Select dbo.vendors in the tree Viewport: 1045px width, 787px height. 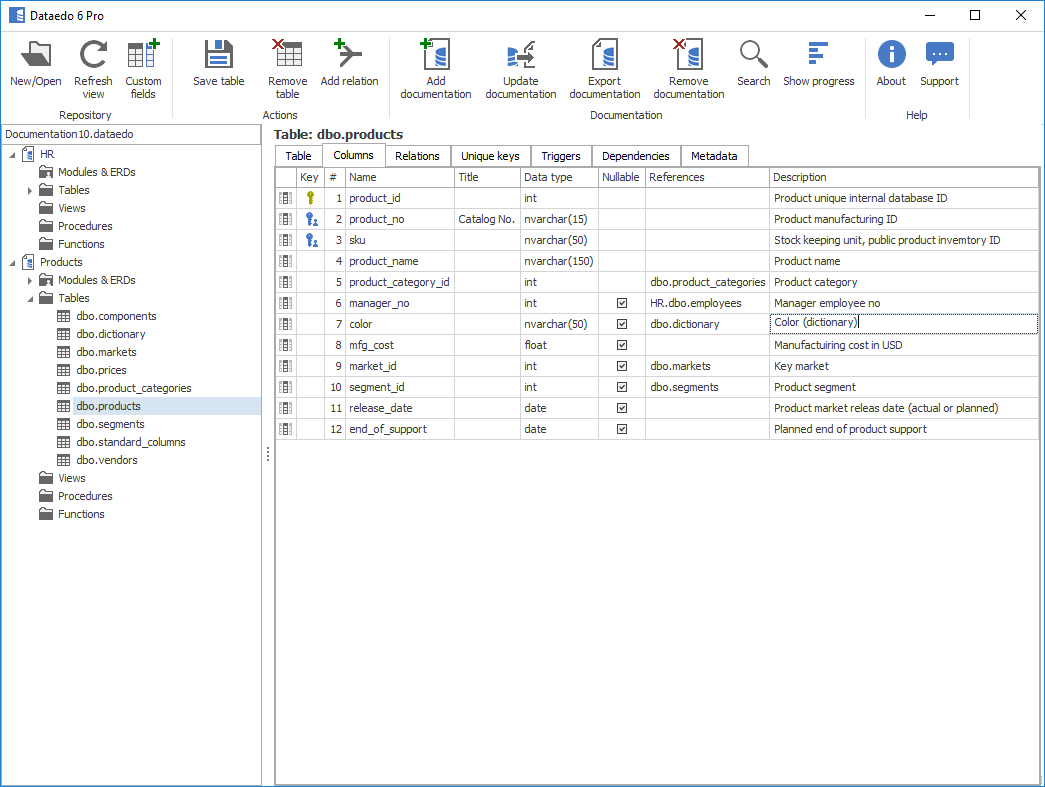pos(107,460)
